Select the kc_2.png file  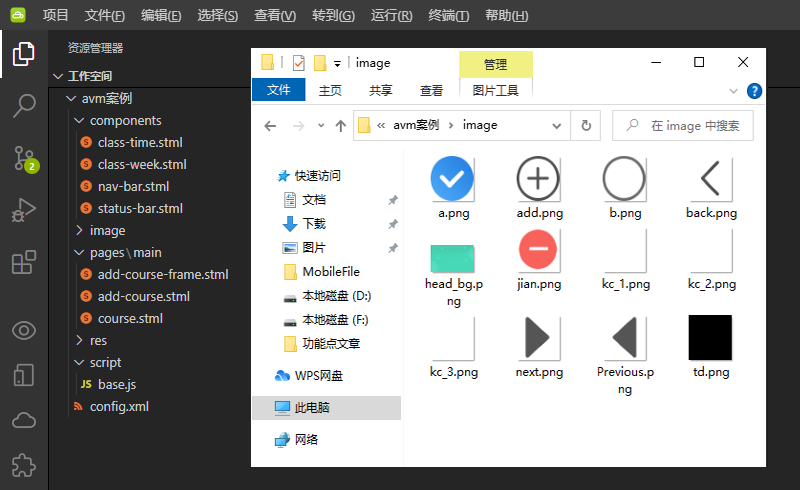point(711,260)
